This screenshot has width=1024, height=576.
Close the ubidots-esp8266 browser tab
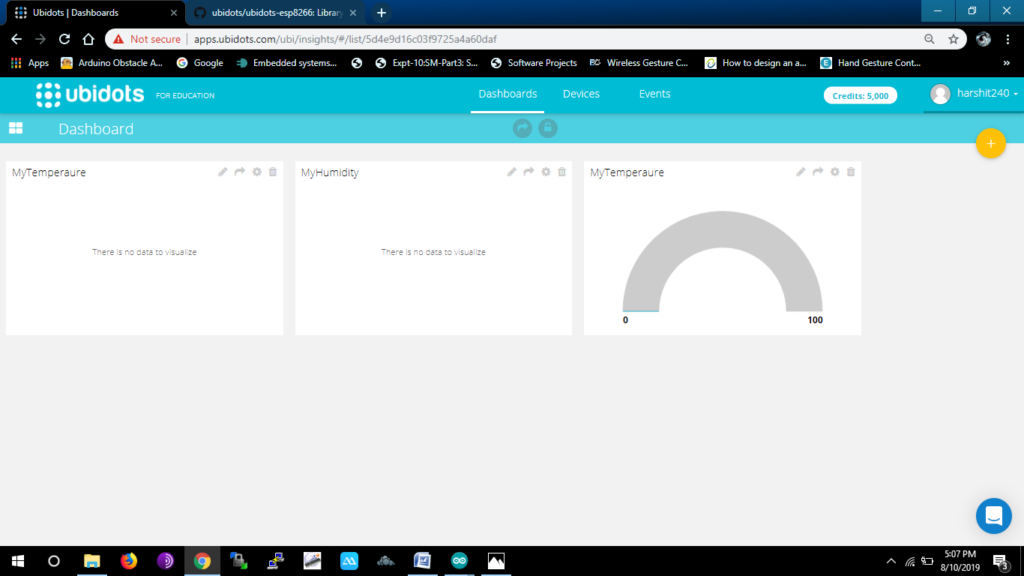pos(353,12)
